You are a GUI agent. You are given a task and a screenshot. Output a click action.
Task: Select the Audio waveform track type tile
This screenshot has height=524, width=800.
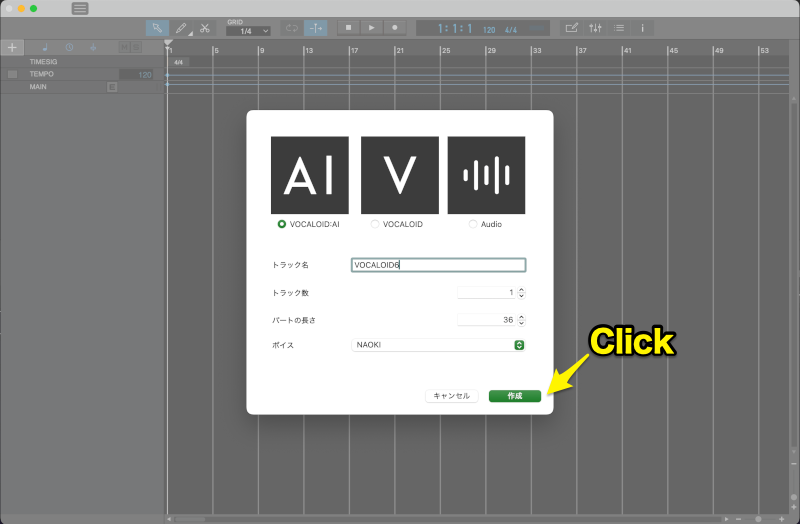click(486, 175)
